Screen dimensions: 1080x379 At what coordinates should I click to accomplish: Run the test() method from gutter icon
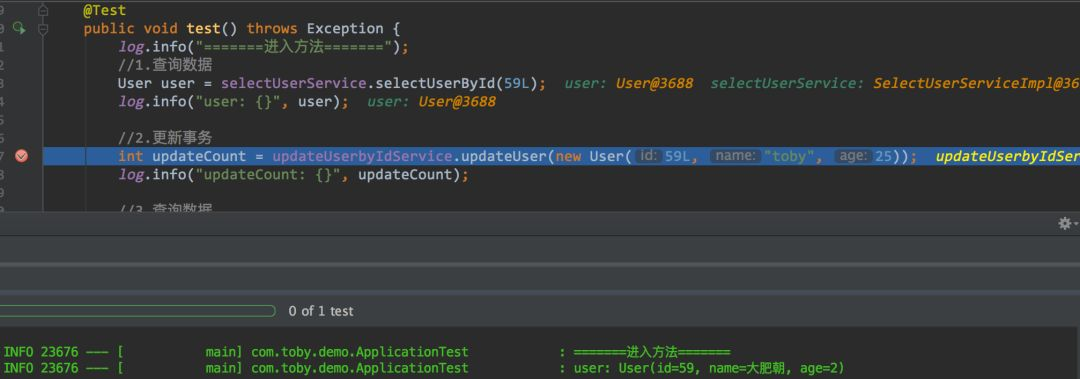click(x=20, y=29)
